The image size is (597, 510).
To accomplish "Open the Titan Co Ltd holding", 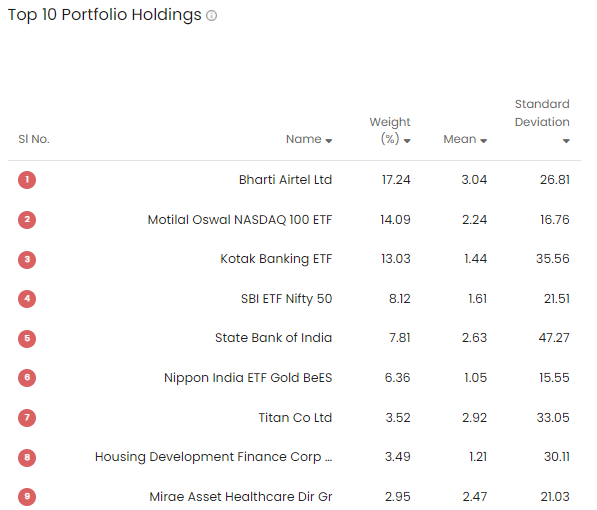I will (295, 417).
